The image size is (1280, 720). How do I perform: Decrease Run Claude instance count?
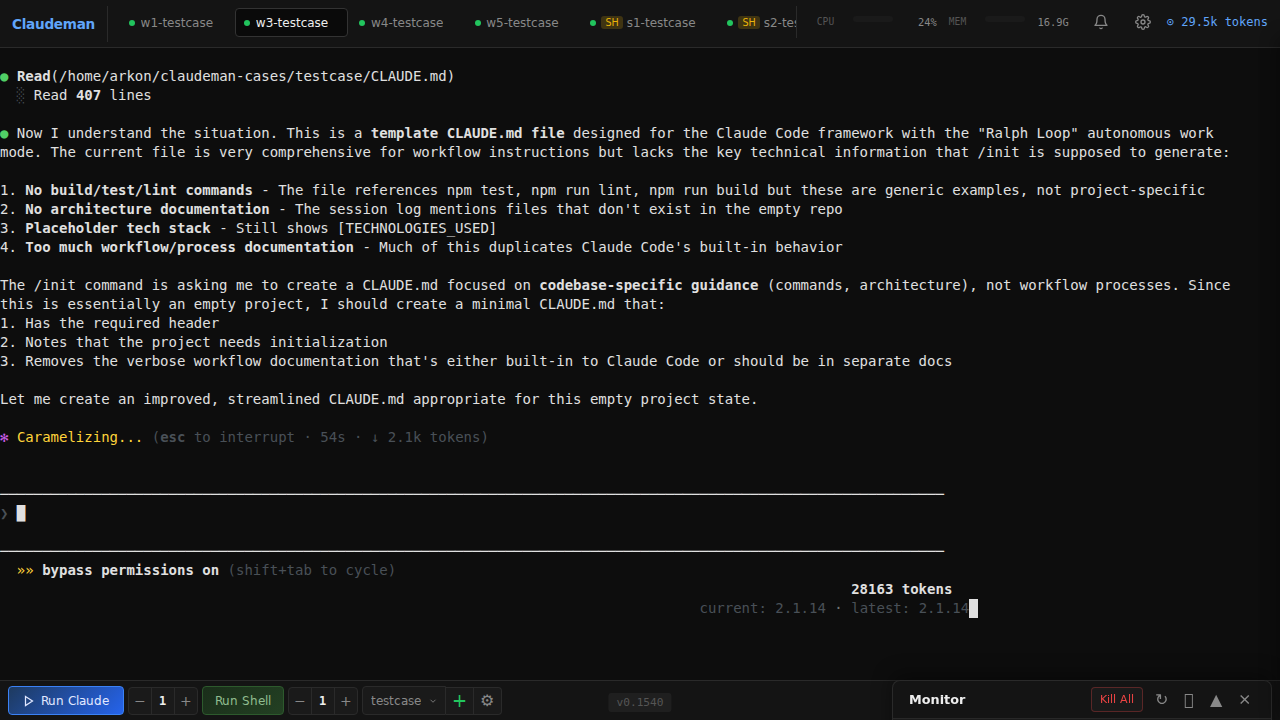140,701
